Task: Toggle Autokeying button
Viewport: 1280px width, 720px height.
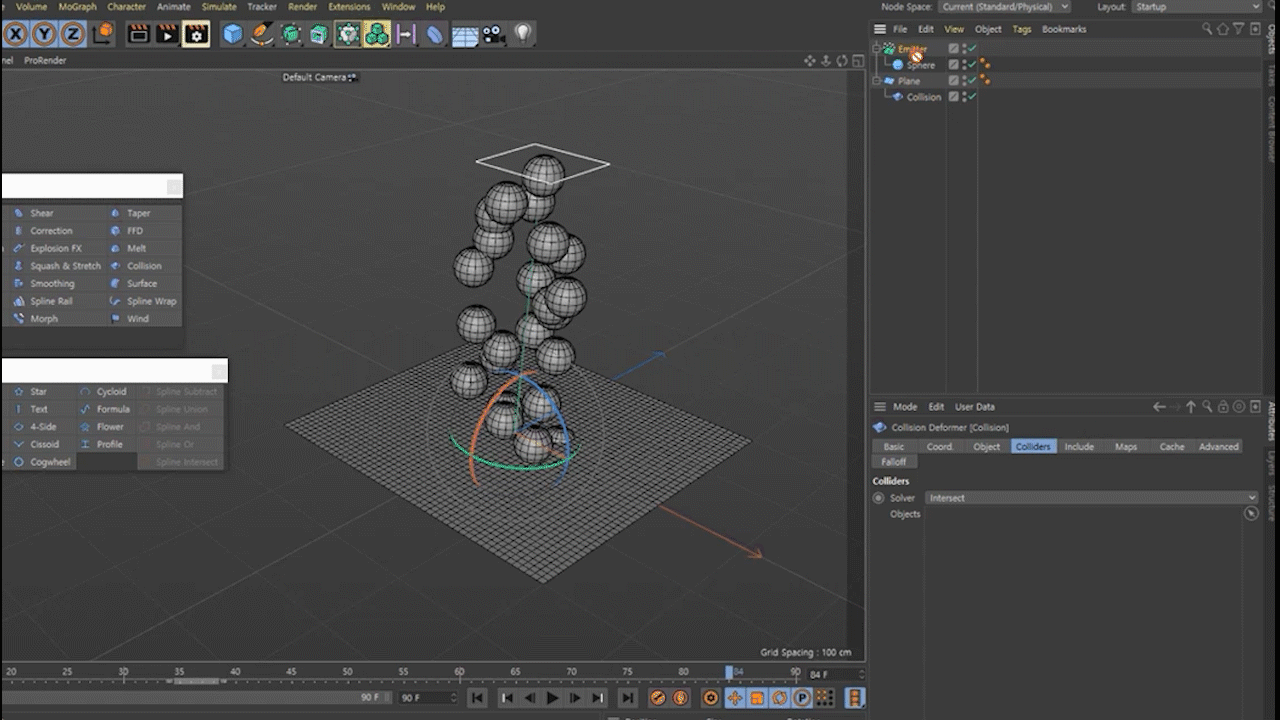Action: 681,698
